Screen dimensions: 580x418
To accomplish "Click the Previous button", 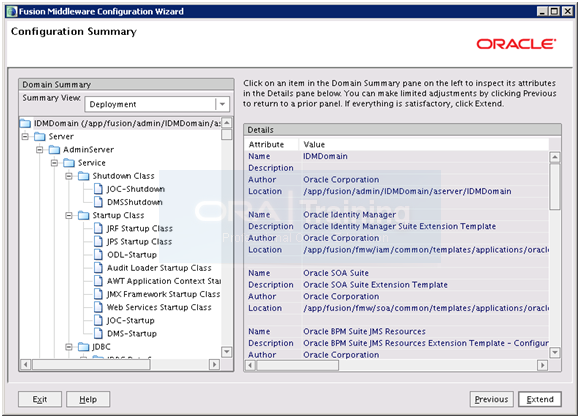I will coord(491,399).
